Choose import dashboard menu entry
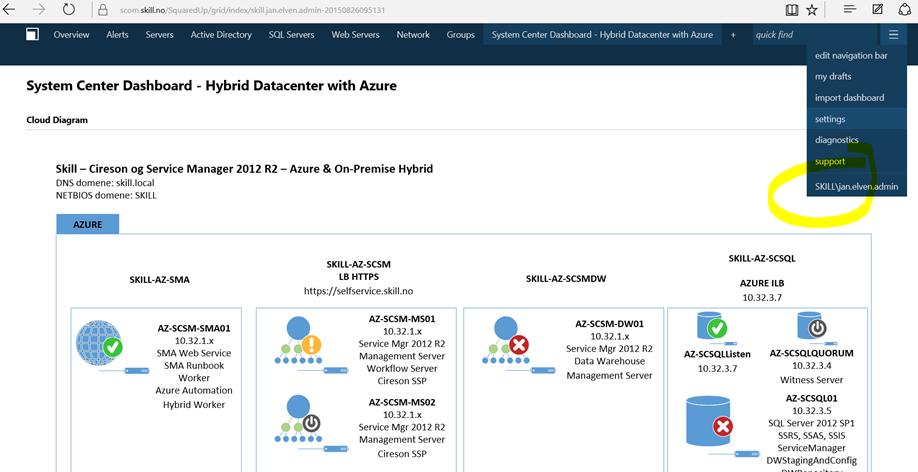 850,98
